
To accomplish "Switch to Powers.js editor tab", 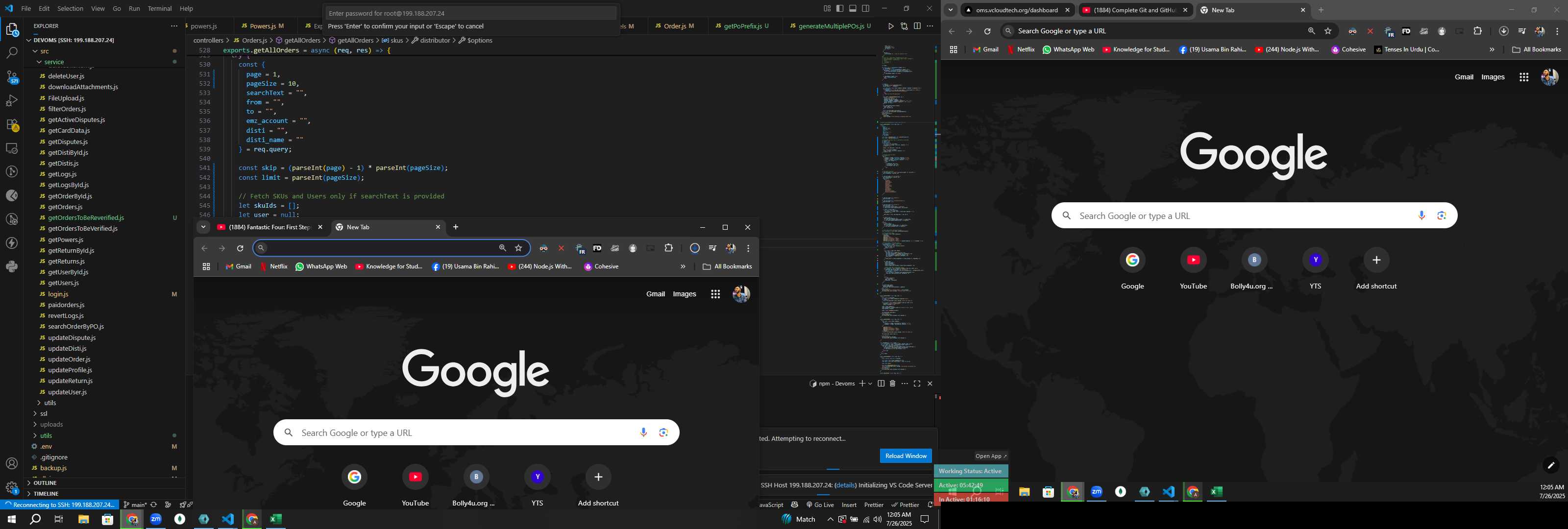I will [263, 26].
